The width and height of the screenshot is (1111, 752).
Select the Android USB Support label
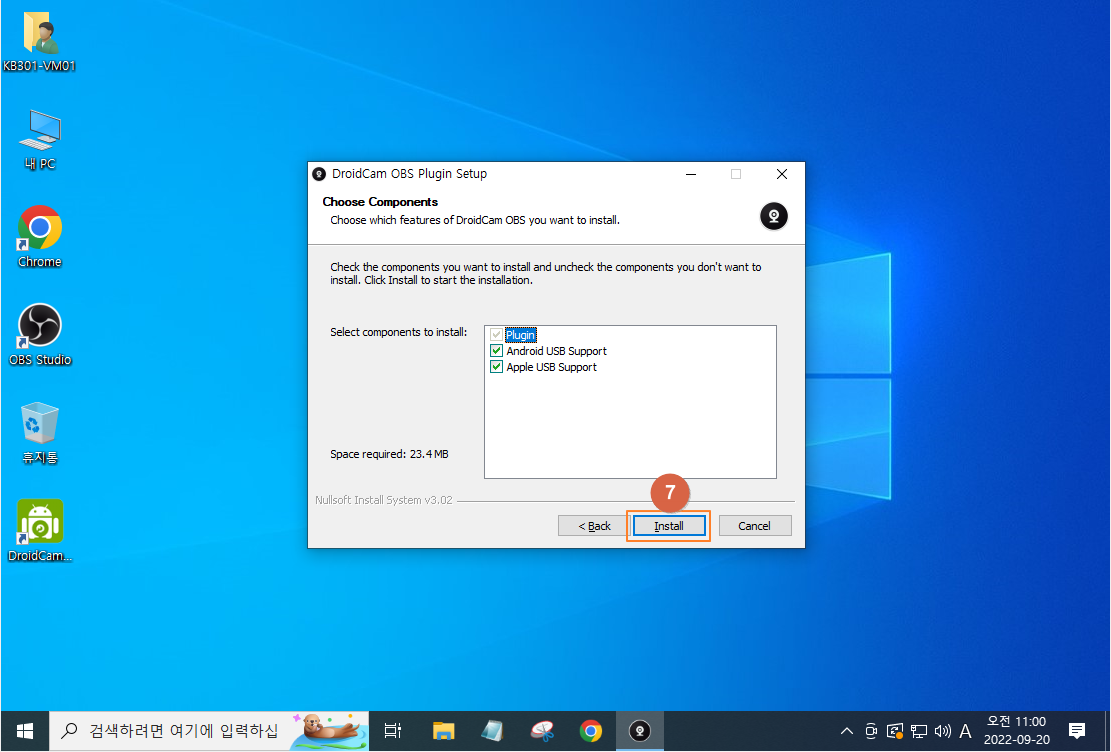click(556, 351)
